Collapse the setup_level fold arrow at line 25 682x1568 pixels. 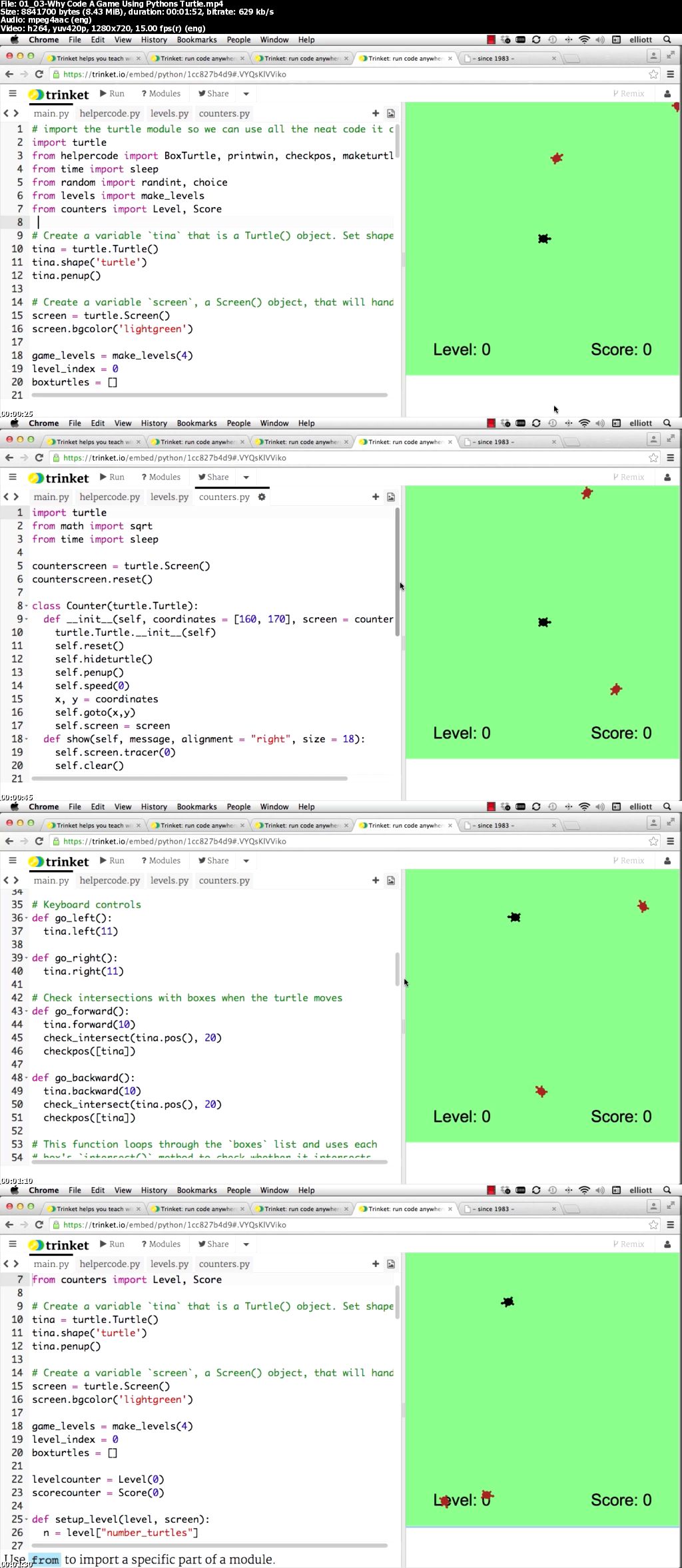27,1519
